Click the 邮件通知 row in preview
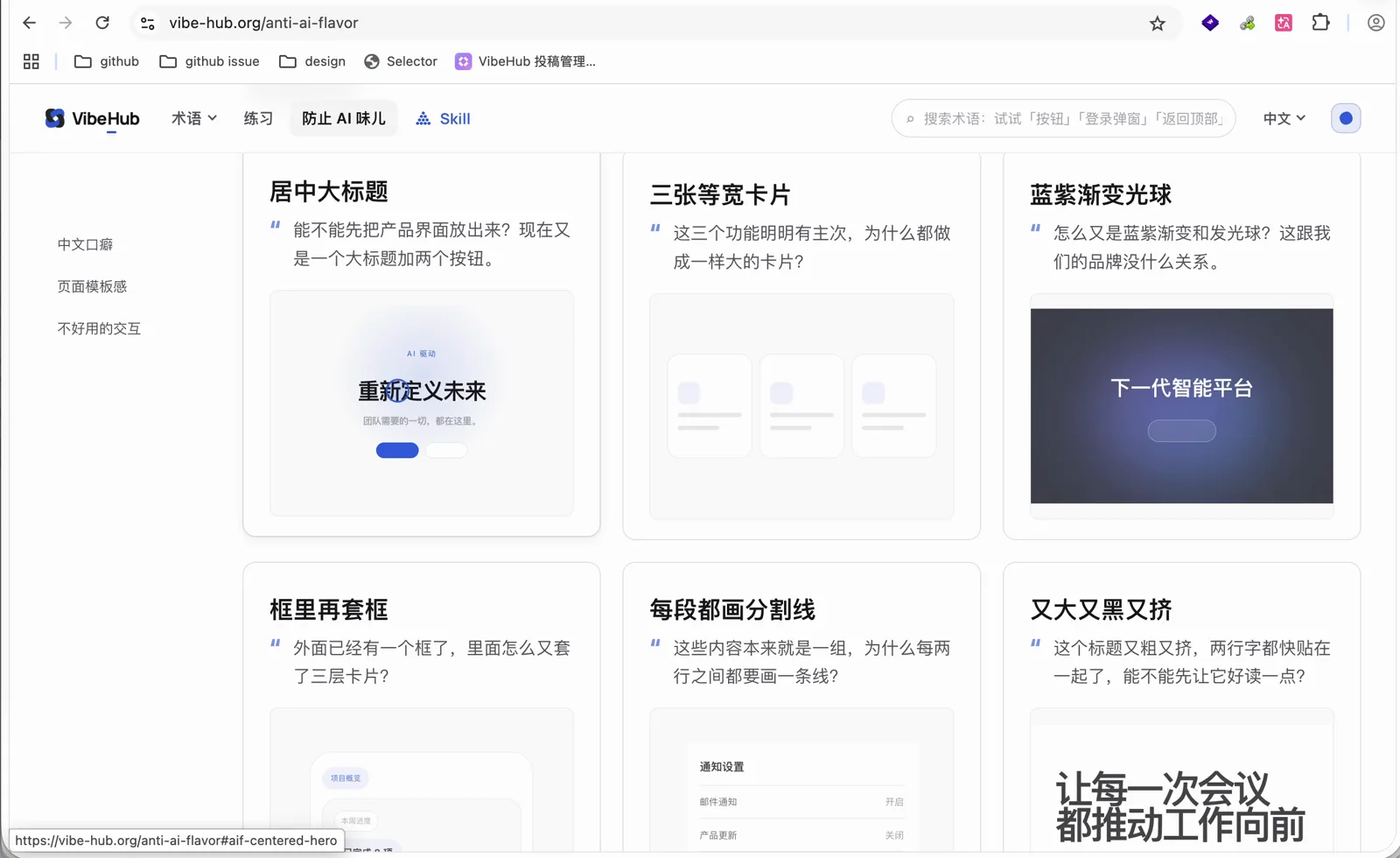The height and width of the screenshot is (858, 1400). coord(801,802)
